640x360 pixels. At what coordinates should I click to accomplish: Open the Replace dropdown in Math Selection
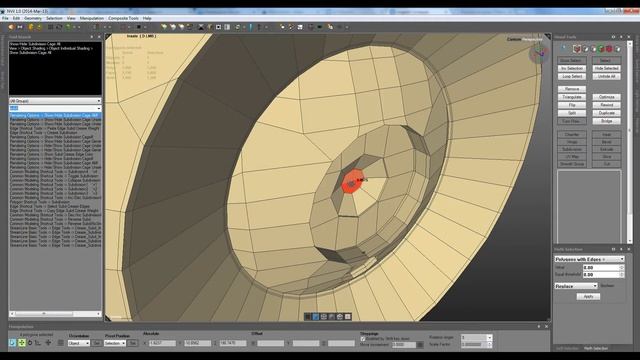tap(576, 286)
